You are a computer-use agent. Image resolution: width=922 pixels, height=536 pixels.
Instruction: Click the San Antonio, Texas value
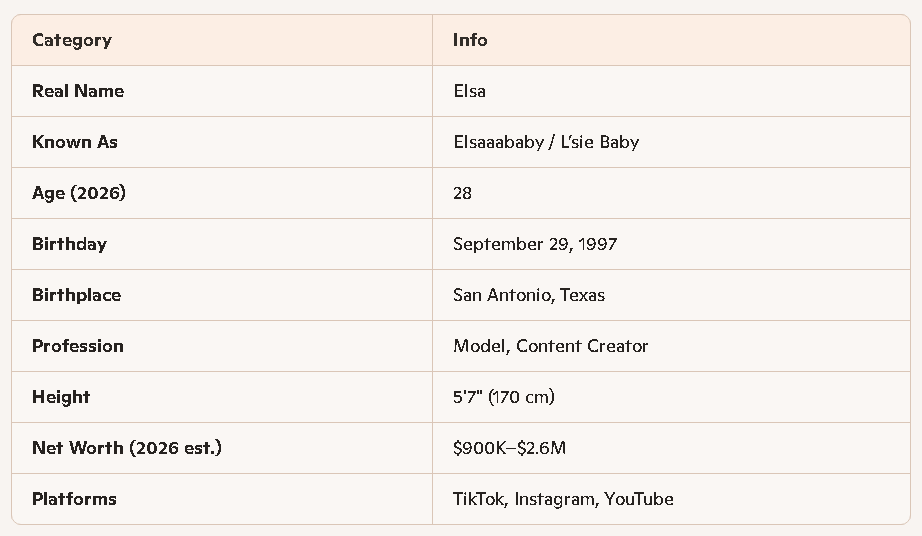tap(529, 295)
